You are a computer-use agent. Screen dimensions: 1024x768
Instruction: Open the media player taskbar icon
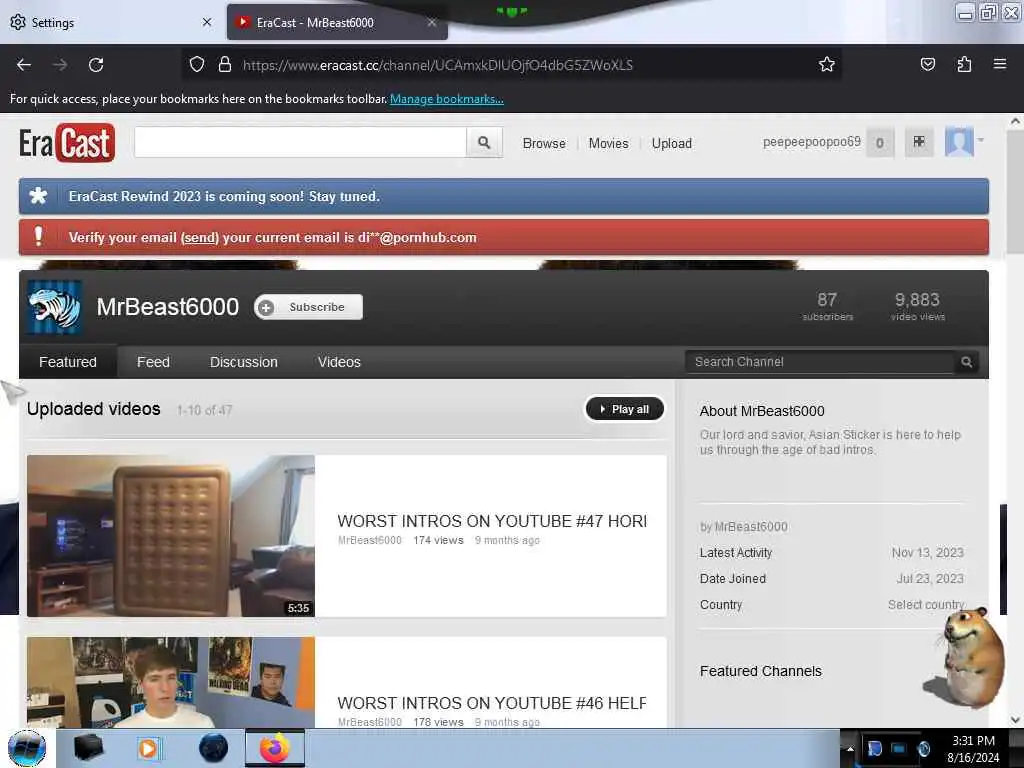coord(148,748)
